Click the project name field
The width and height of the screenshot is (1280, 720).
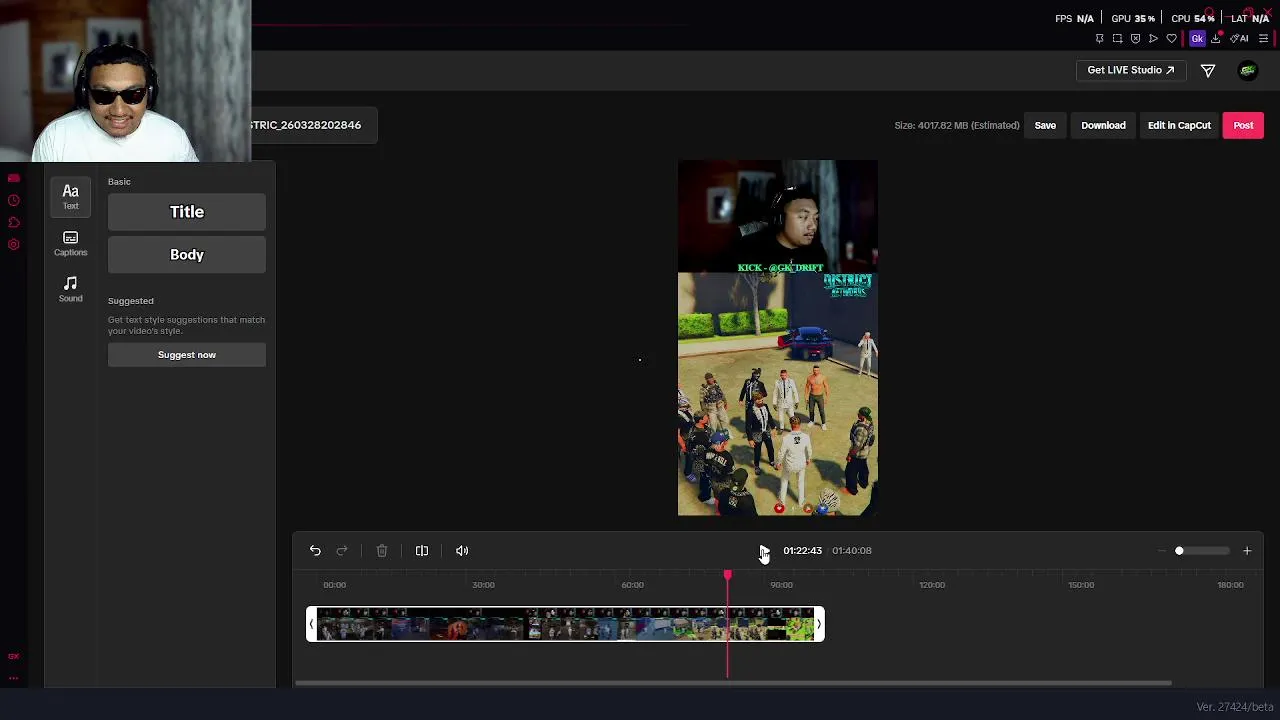314,125
